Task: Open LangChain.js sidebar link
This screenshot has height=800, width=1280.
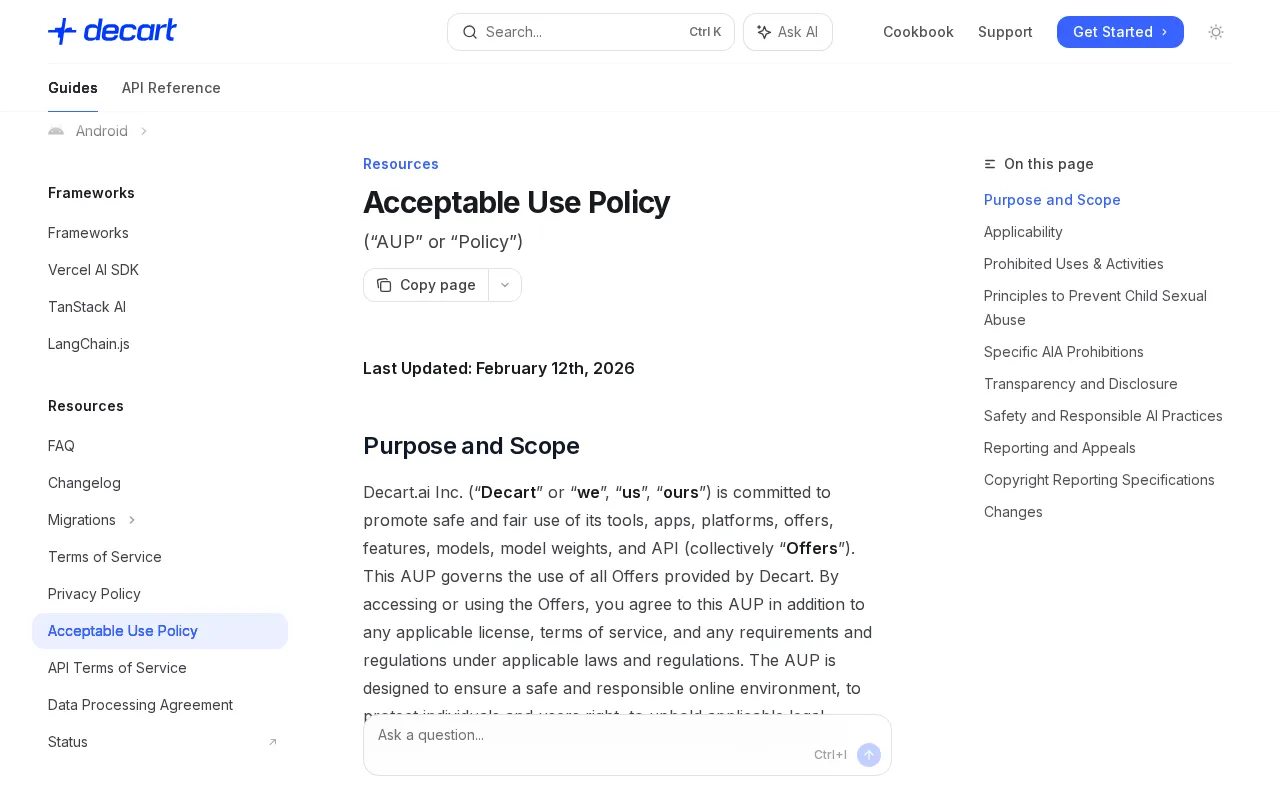Action: [x=89, y=344]
